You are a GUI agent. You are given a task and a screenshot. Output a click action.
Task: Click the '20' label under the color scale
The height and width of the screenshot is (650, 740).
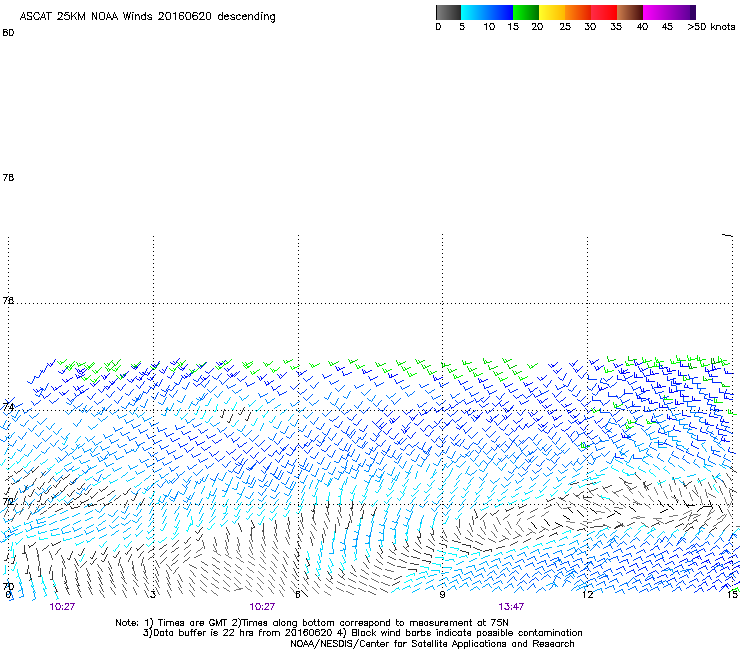[x=537, y=27]
